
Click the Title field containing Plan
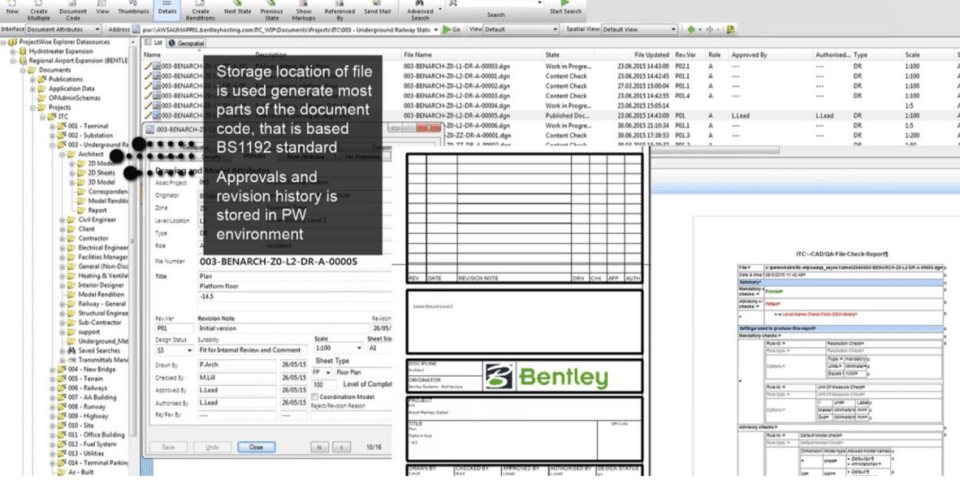click(x=294, y=277)
